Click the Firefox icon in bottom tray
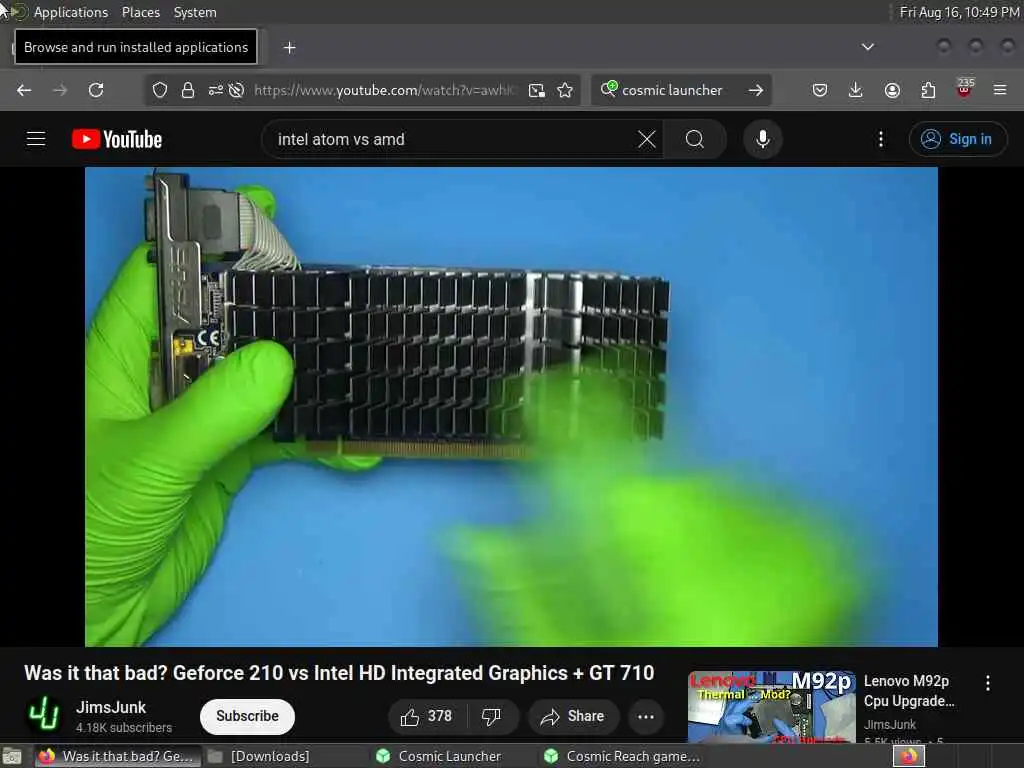 pyautogui.click(x=909, y=756)
